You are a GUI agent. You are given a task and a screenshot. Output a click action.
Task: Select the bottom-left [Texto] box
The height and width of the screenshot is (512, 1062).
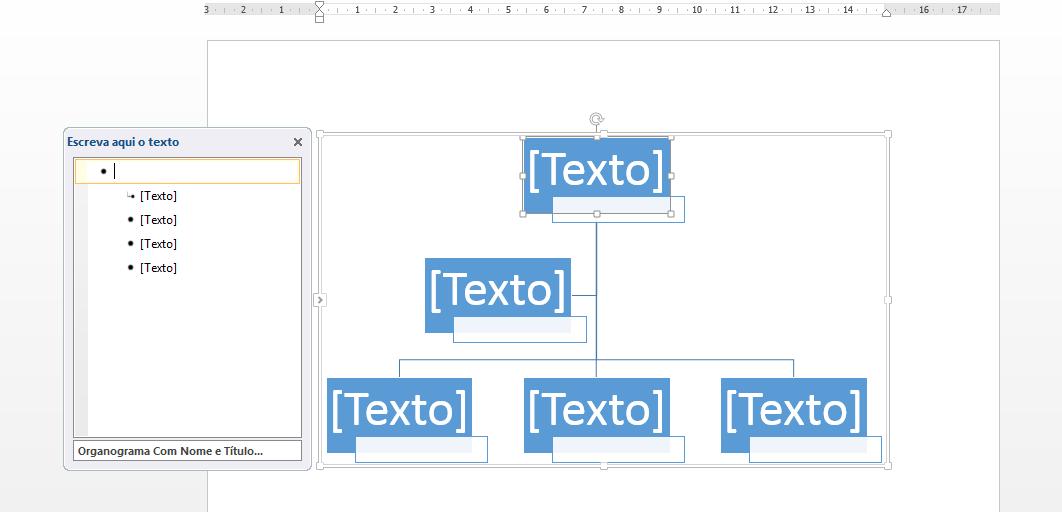coord(399,408)
